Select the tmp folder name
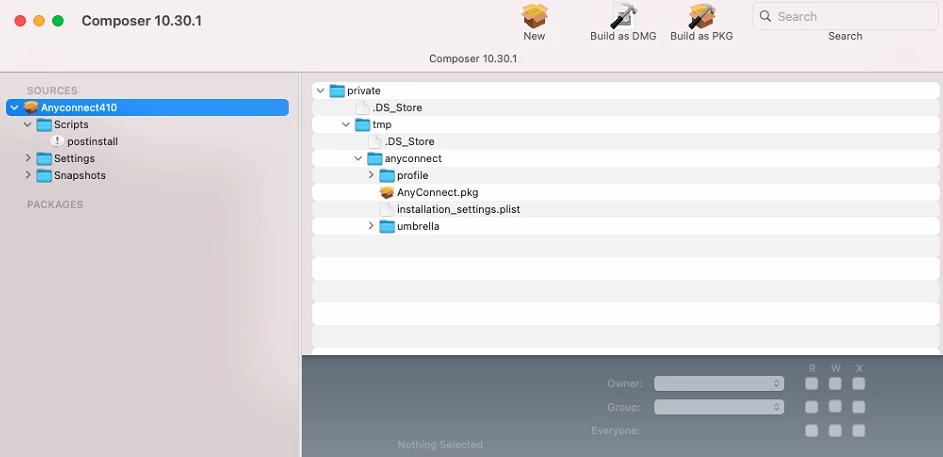 pos(382,124)
